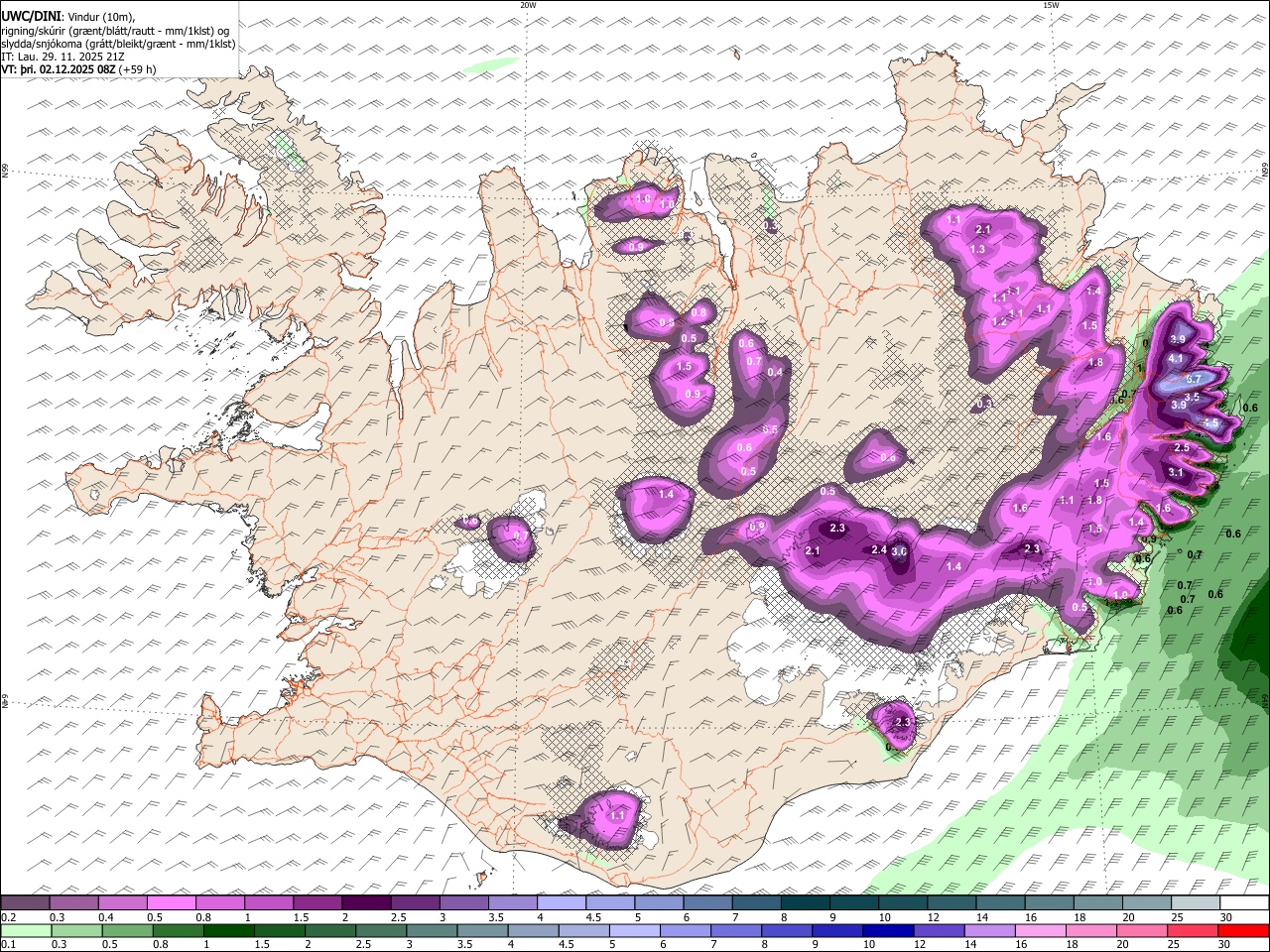Click the 4.1 snowfall value on the map
1270x952 pixels.
coord(1177,358)
